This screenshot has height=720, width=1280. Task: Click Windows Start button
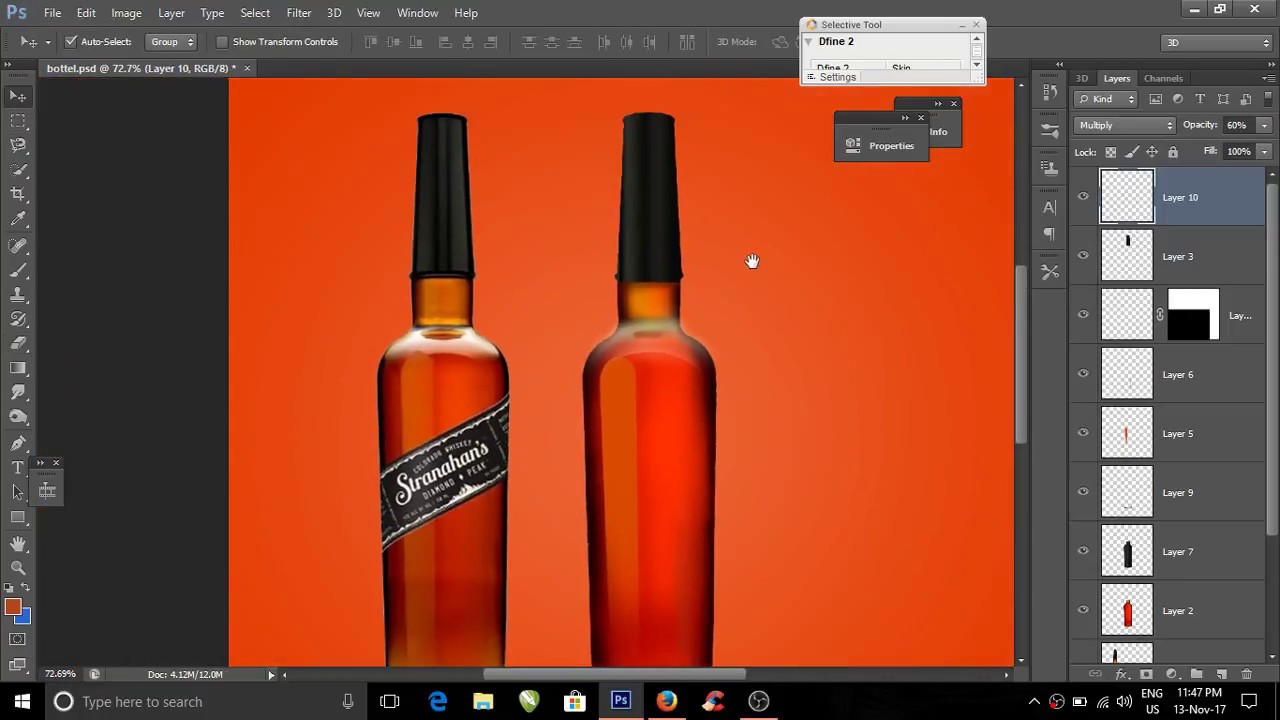(22, 701)
